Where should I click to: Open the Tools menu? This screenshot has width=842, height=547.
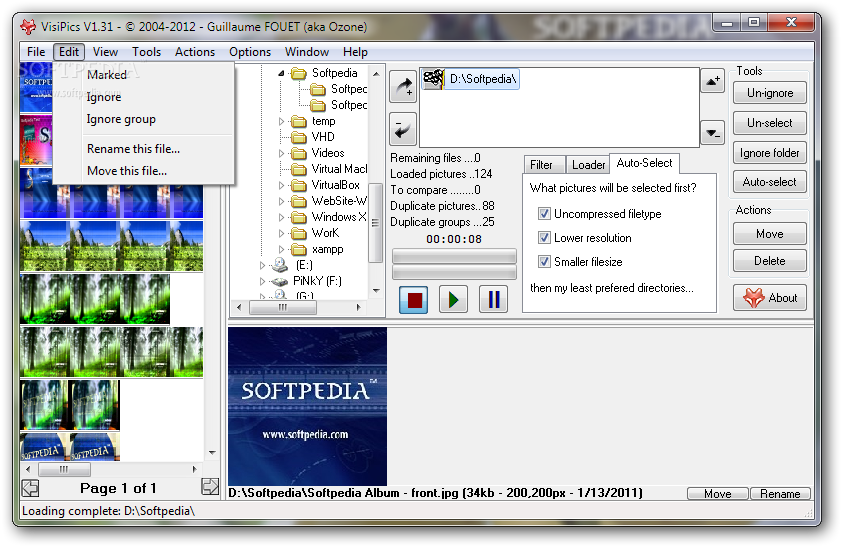(x=147, y=52)
